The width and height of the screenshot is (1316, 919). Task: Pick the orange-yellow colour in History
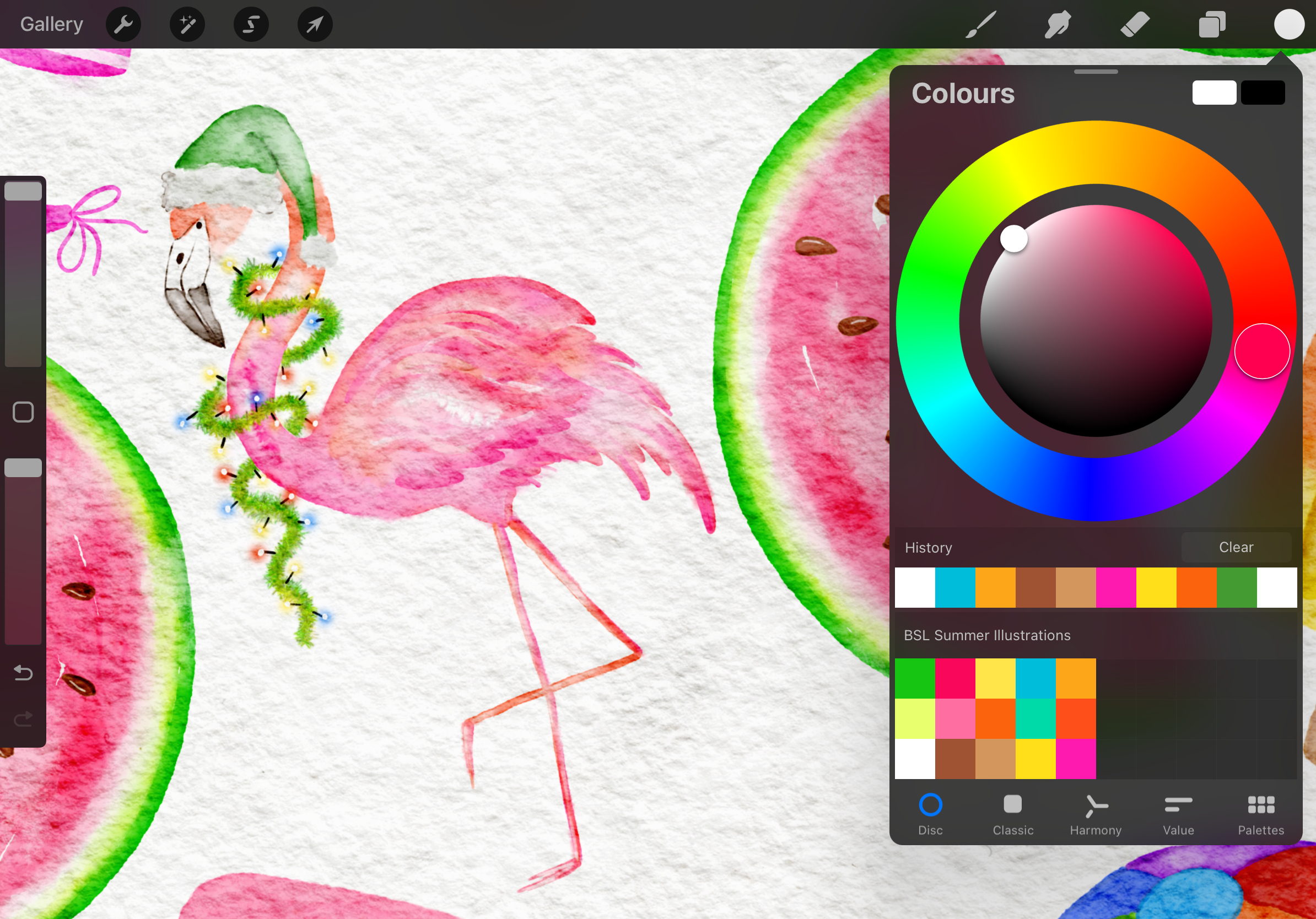[x=996, y=587]
